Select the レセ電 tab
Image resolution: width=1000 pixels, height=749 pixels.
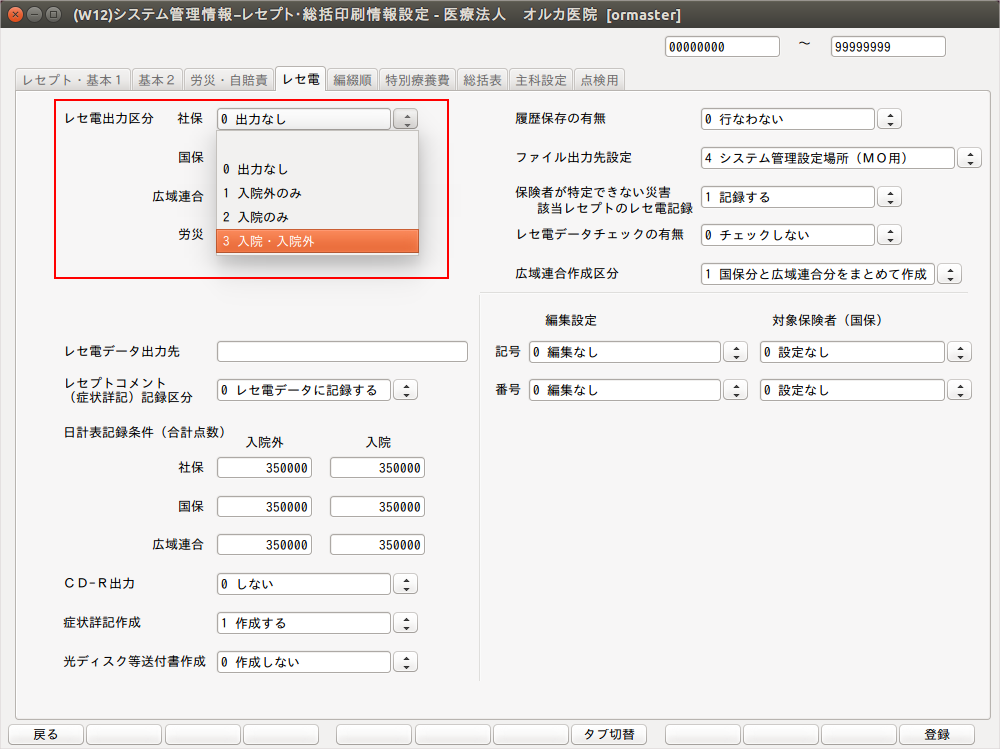[x=300, y=79]
